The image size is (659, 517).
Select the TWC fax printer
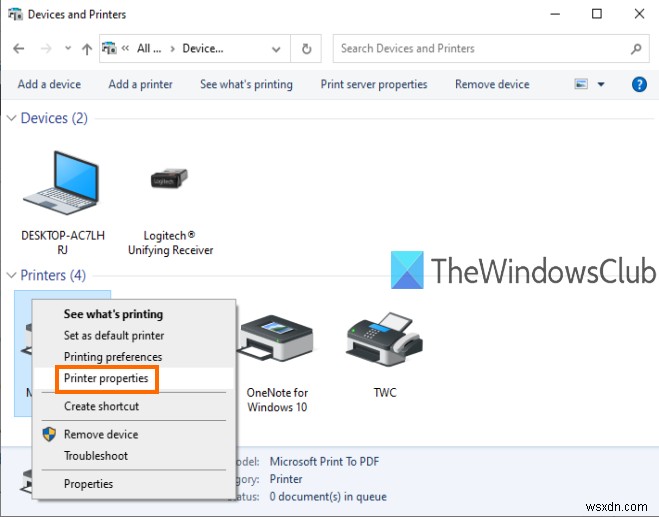point(385,355)
